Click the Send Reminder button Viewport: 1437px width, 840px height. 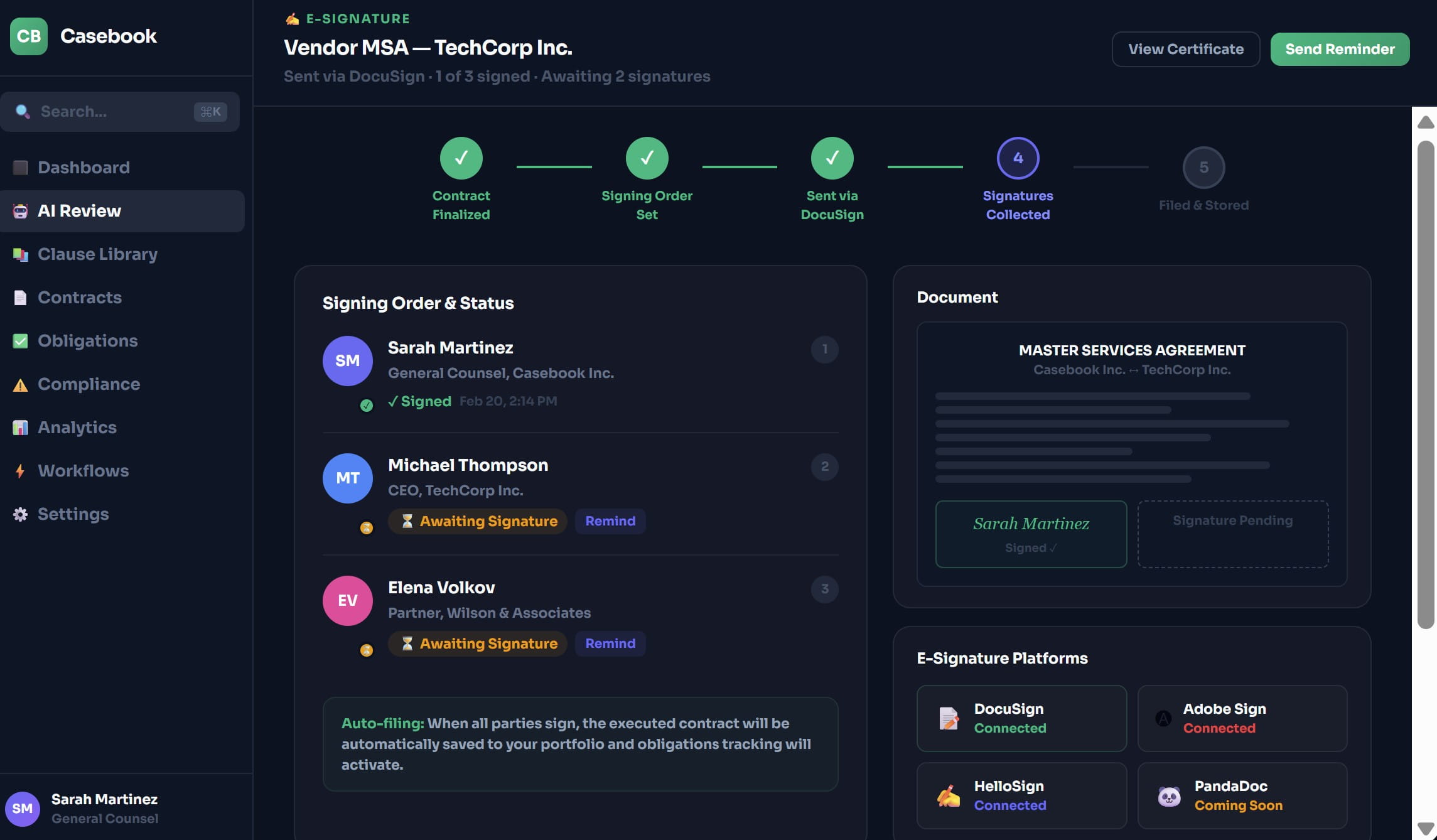pos(1340,49)
